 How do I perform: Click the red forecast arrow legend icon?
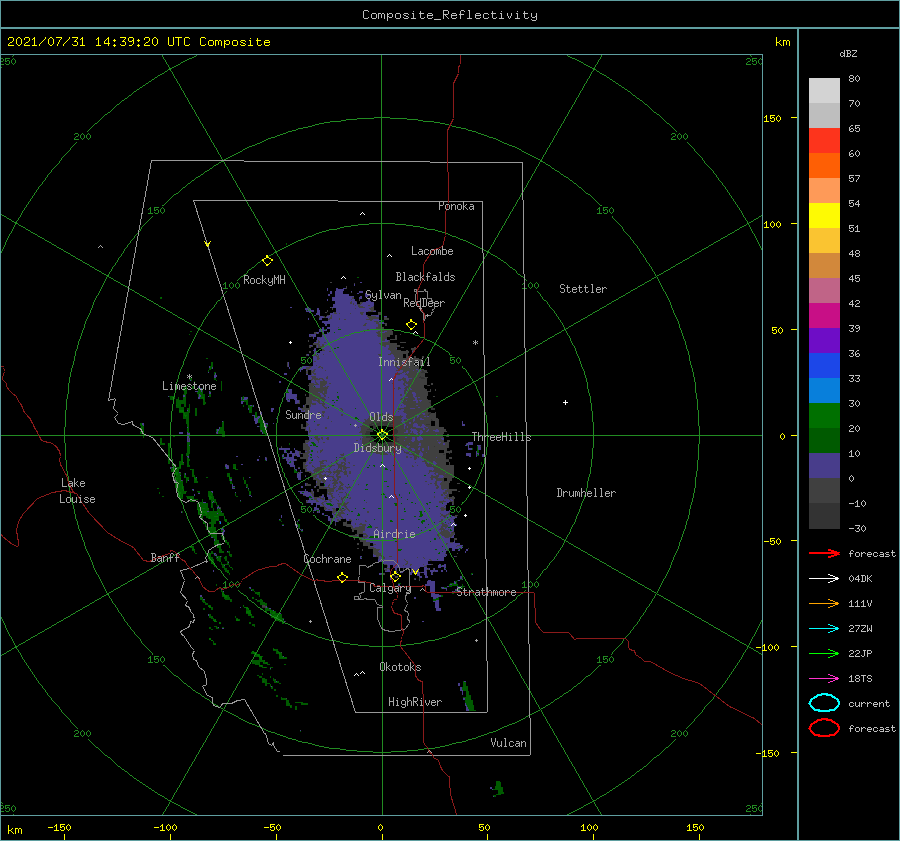tap(824, 553)
